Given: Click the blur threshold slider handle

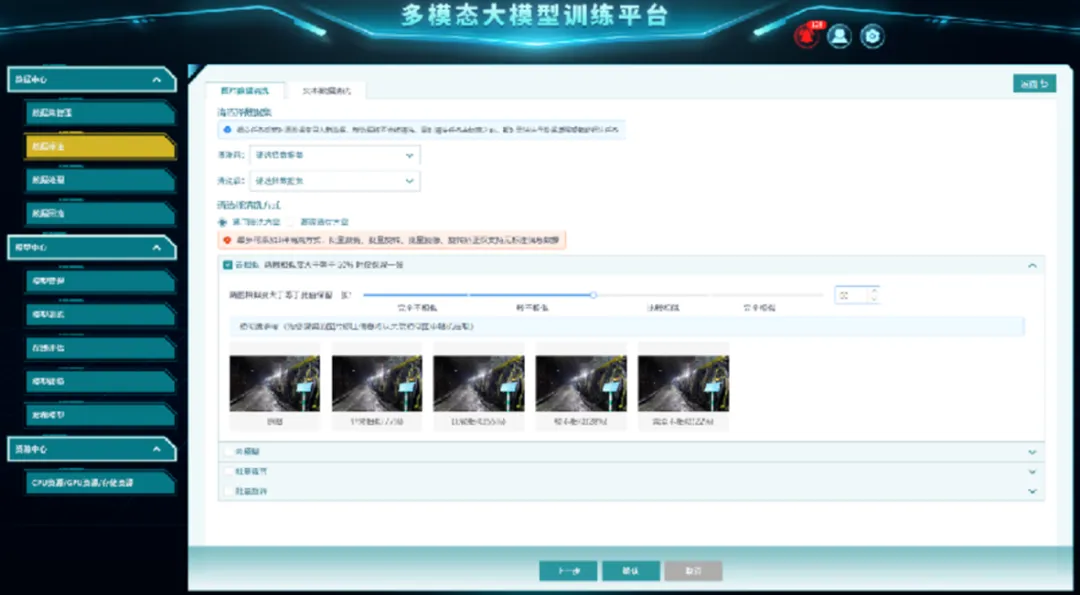Looking at the screenshot, I should pos(593,295).
